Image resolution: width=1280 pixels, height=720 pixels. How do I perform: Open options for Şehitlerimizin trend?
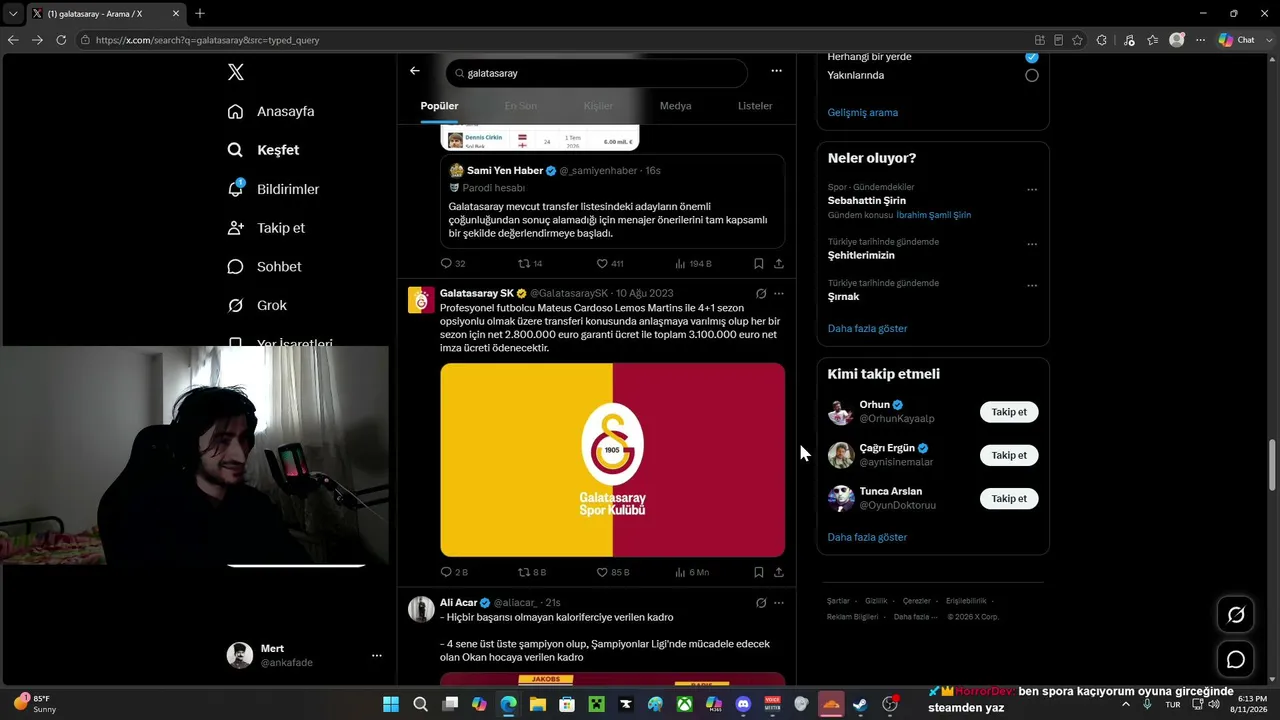(1032, 244)
